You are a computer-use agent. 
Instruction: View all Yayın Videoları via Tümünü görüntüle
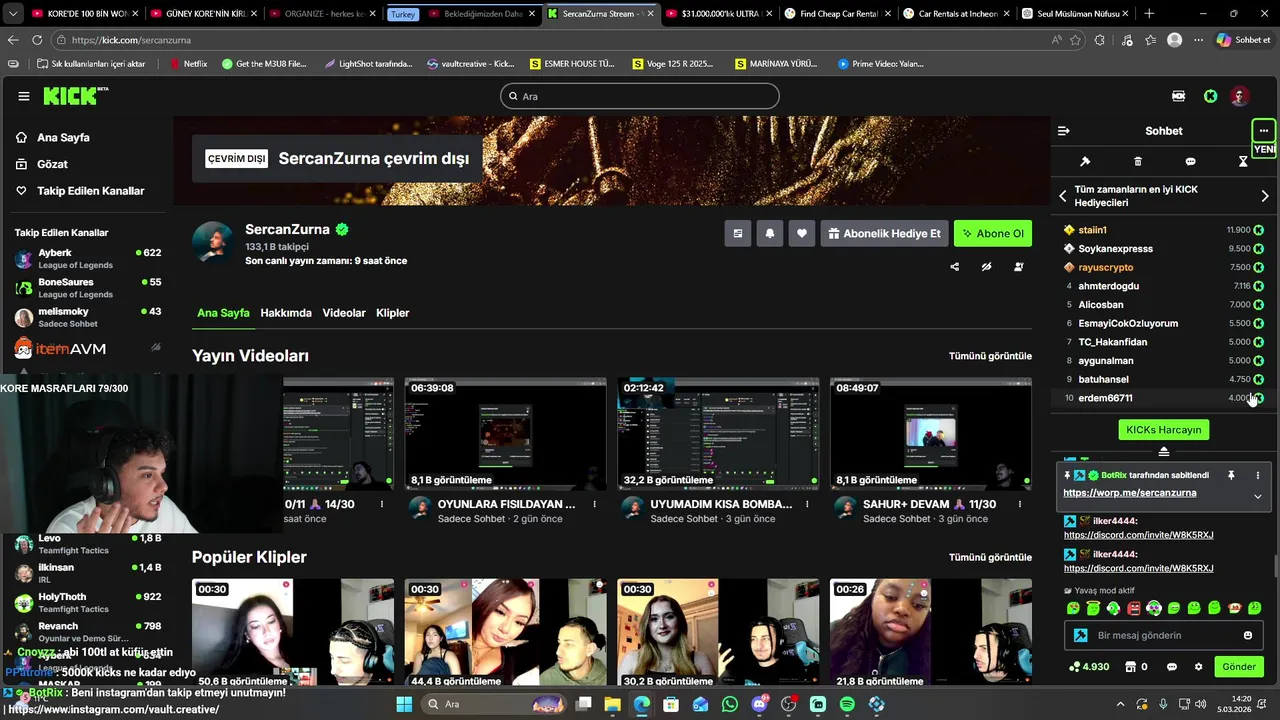pos(990,356)
